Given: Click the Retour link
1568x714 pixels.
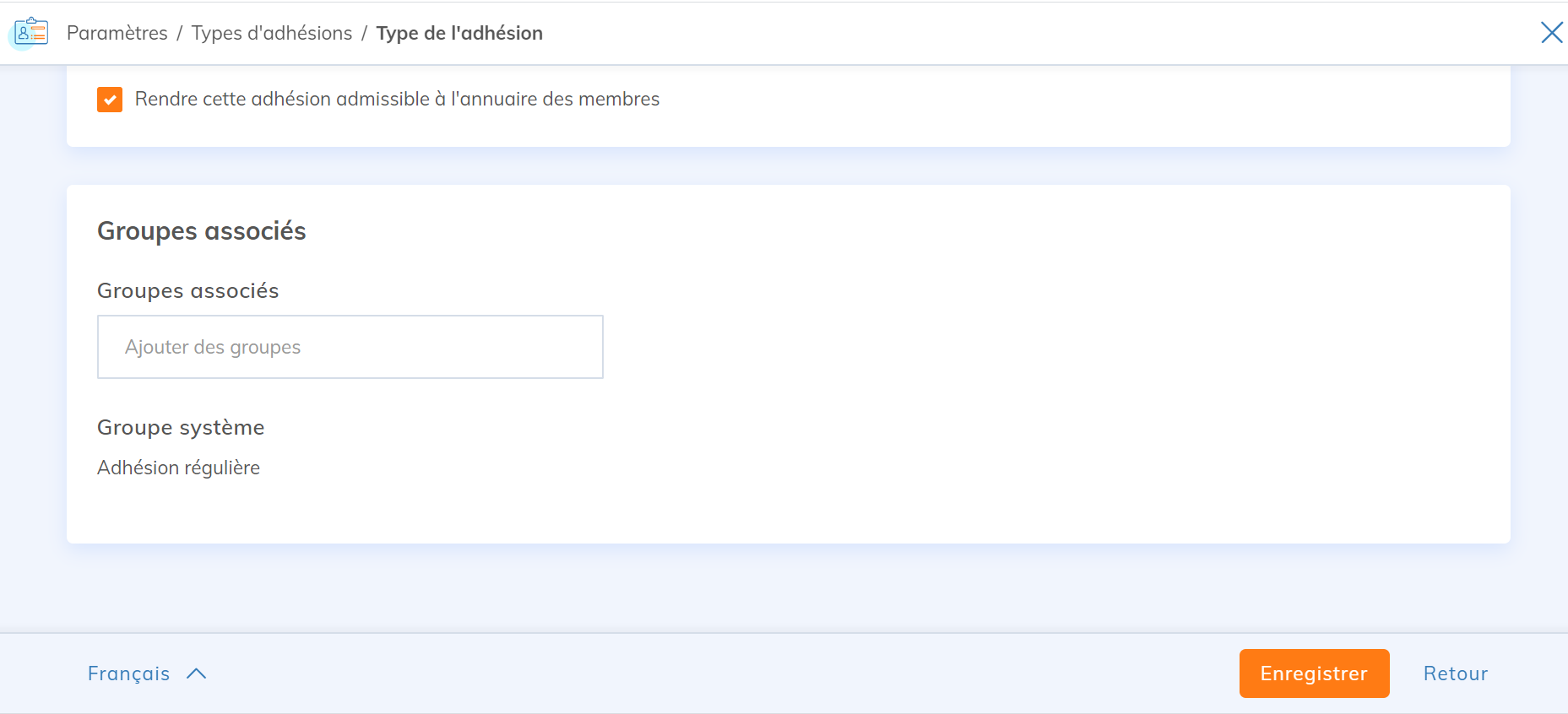Looking at the screenshot, I should click(1455, 673).
